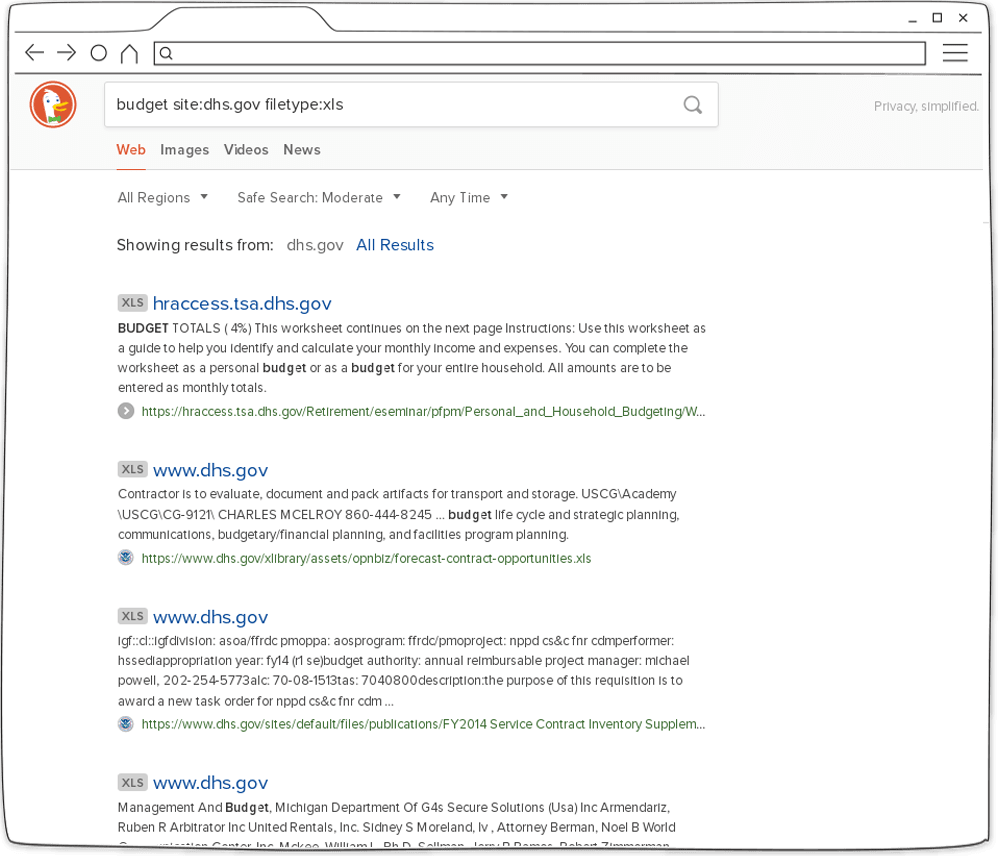Focus the browser address bar
The height and width of the screenshot is (856, 998).
[x=540, y=53]
